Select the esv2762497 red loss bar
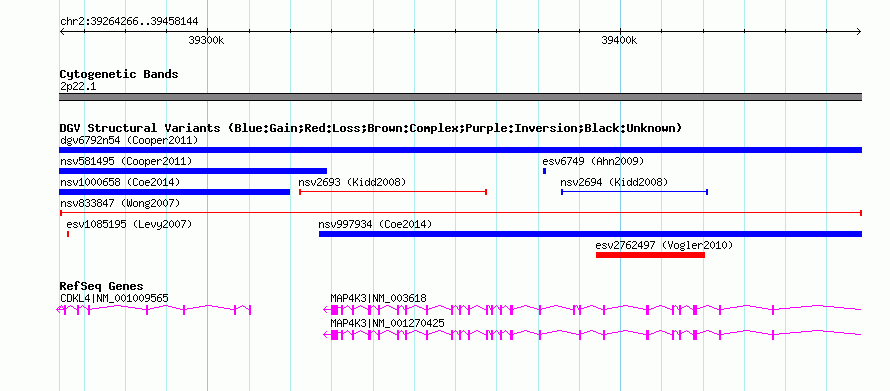Image resolution: width=890 pixels, height=391 pixels. pos(650,255)
